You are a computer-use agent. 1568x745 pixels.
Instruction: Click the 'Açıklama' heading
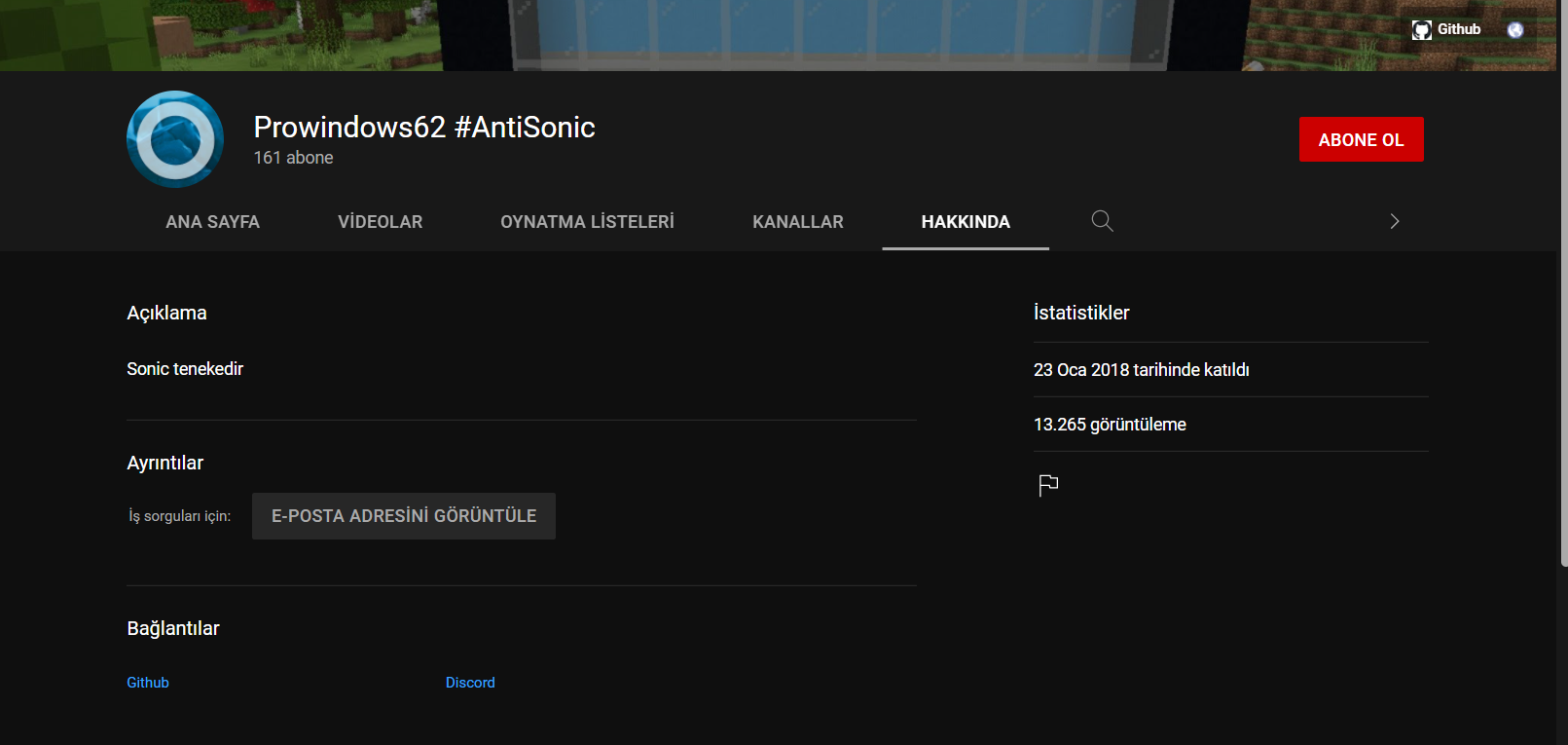(x=166, y=313)
